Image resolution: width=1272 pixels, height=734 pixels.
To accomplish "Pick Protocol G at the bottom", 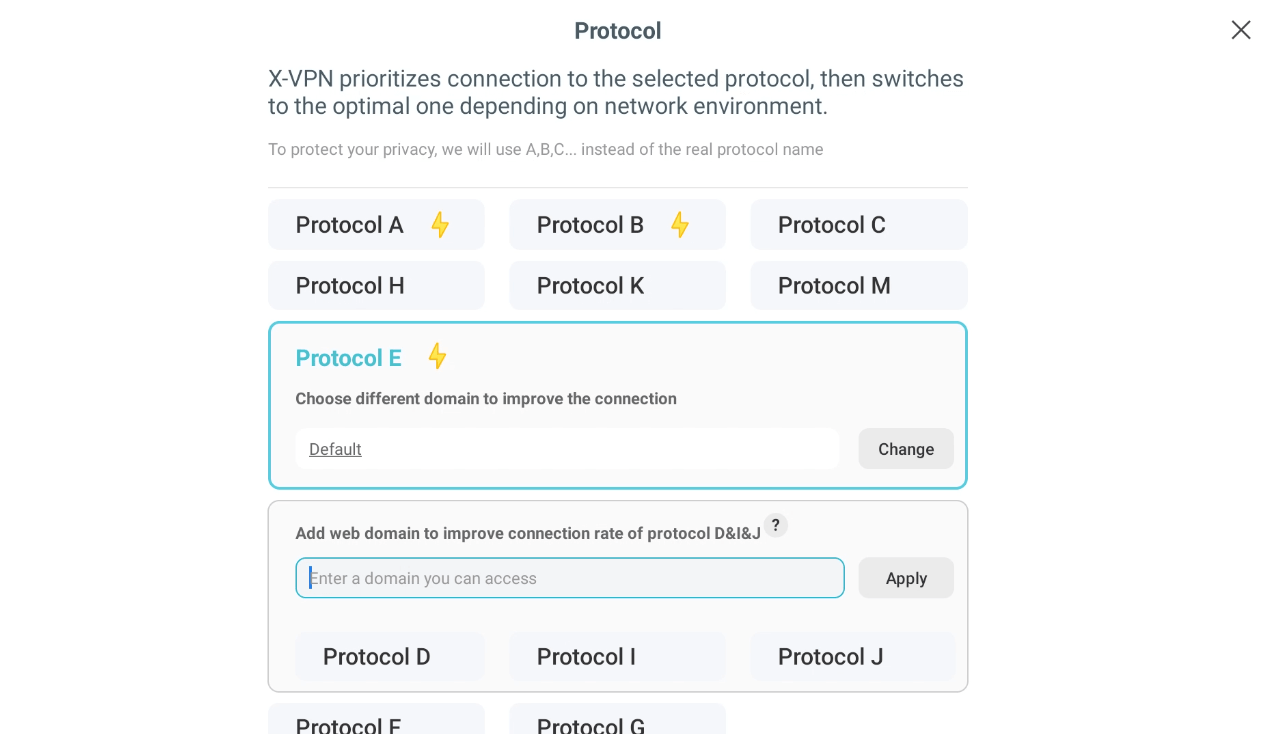I will (617, 722).
